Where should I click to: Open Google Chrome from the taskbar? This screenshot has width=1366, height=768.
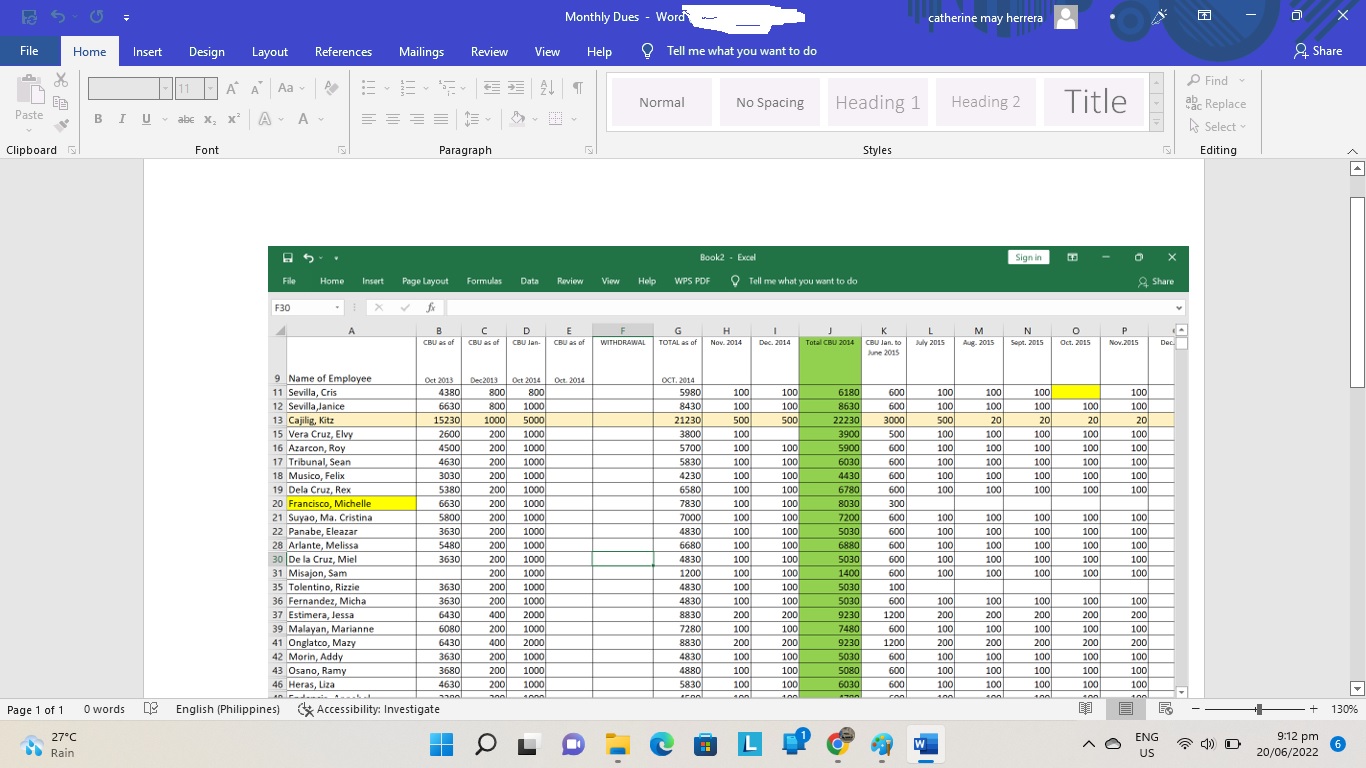pyautogui.click(x=838, y=744)
